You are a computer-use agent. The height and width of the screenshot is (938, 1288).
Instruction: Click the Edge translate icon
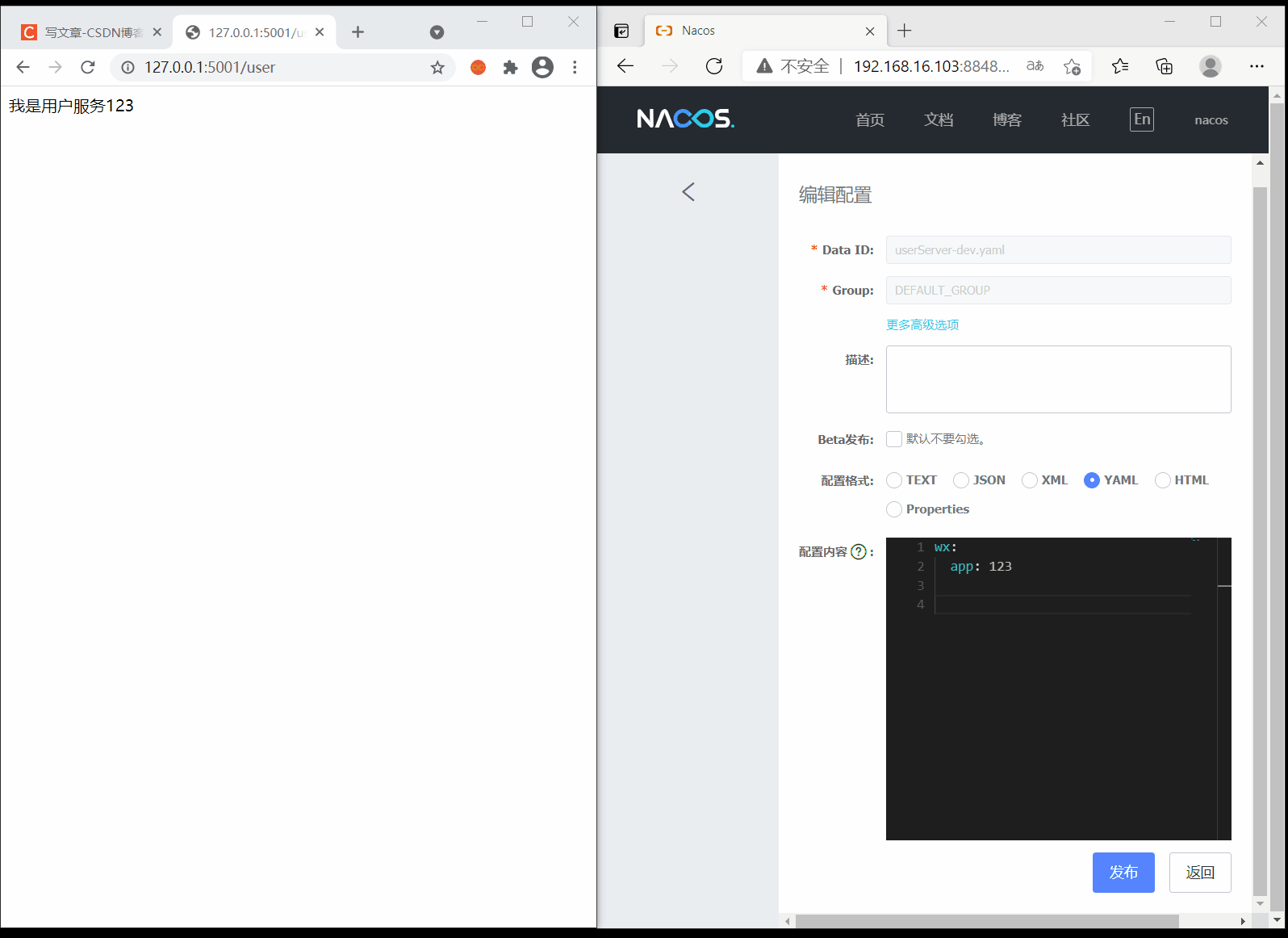tap(1035, 66)
